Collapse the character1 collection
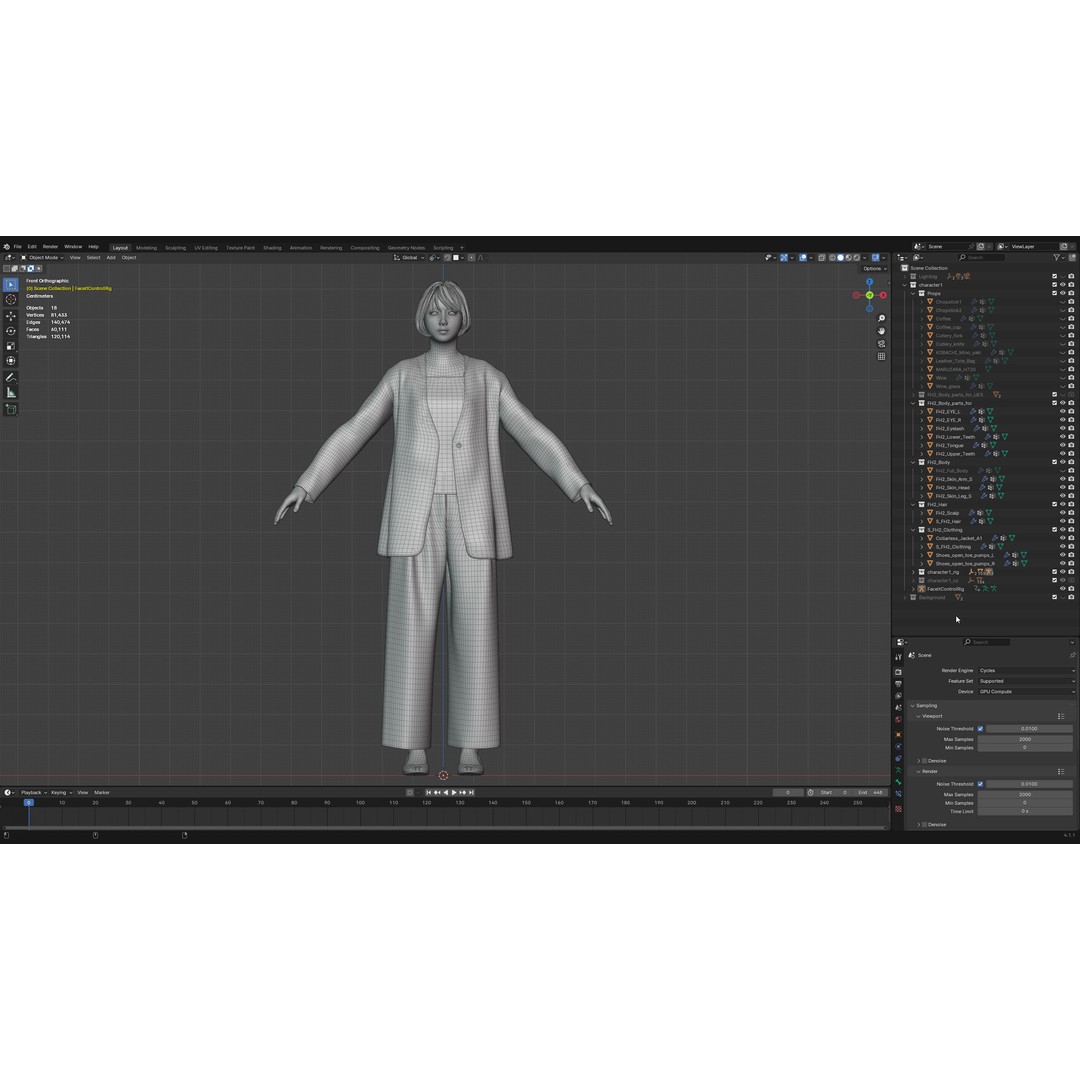This screenshot has width=1080, height=1080. (x=905, y=285)
